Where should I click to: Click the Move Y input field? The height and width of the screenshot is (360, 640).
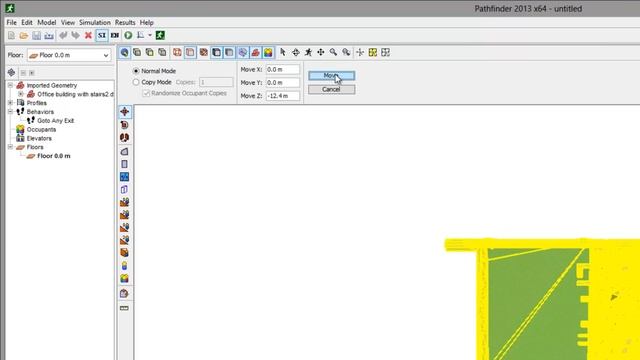tap(282, 82)
